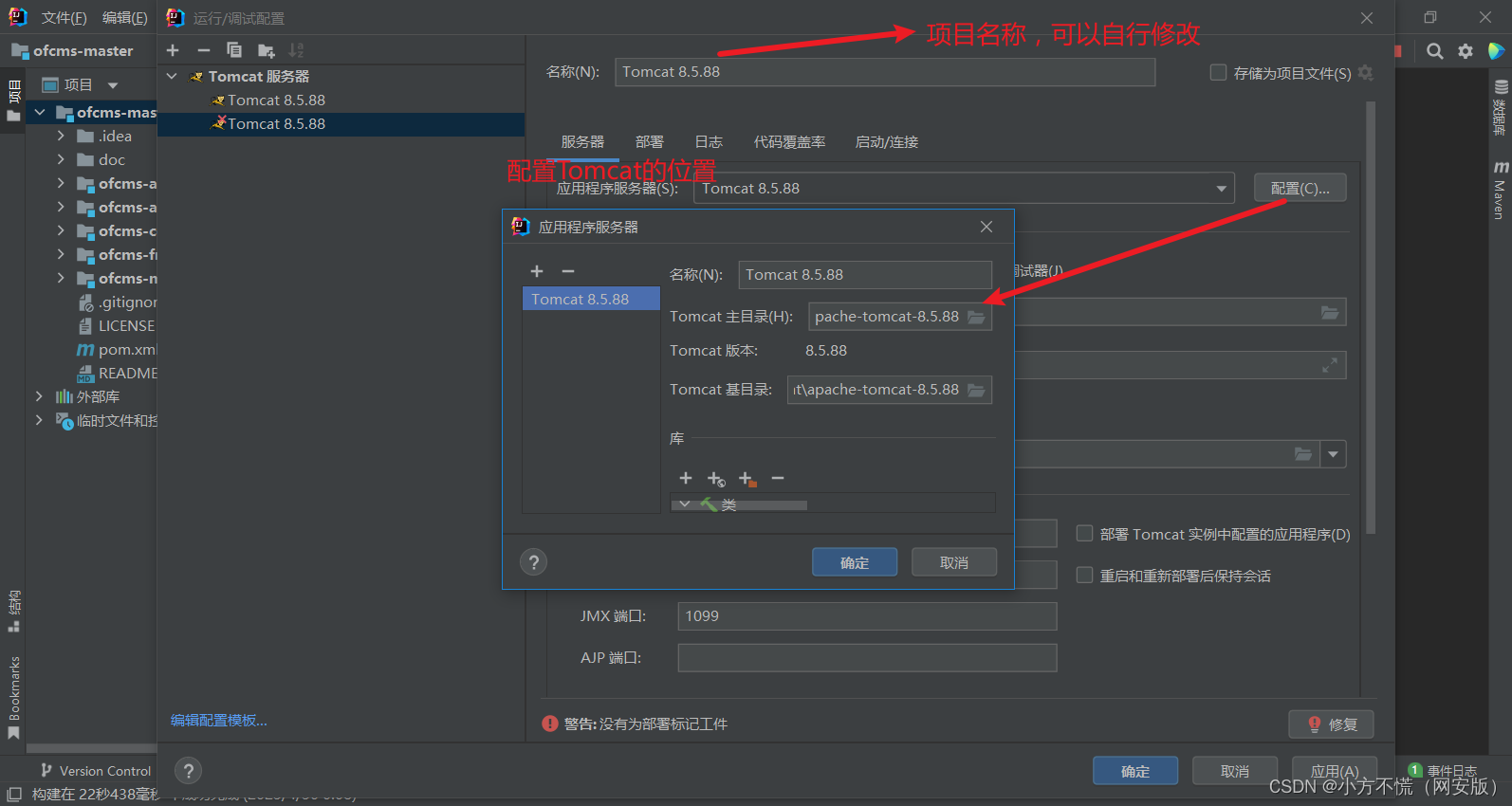This screenshot has width=1512, height=806.
Task: Select pom.xml in project tree
Action: pos(118,349)
